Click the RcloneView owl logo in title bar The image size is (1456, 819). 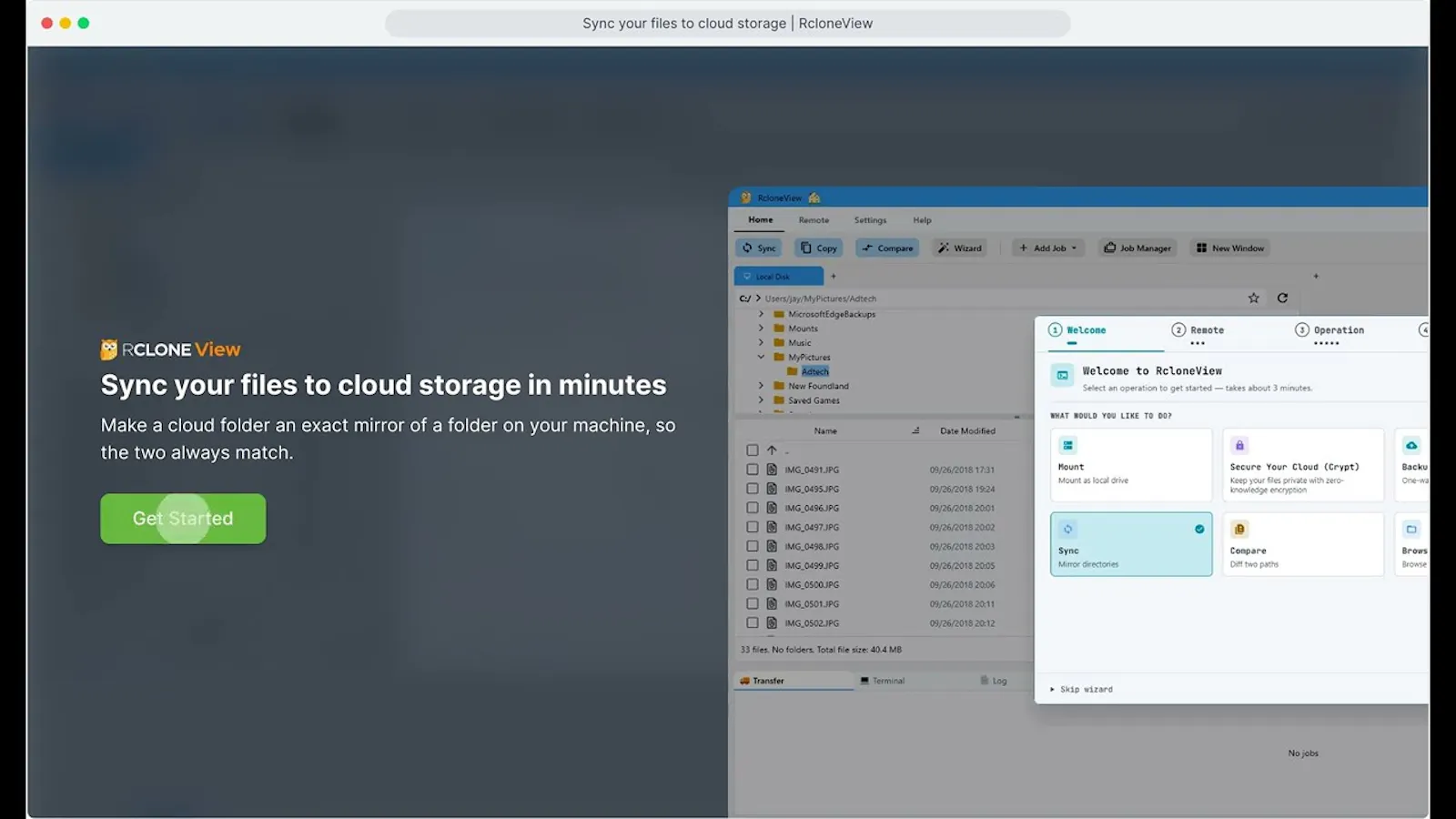click(x=746, y=197)
